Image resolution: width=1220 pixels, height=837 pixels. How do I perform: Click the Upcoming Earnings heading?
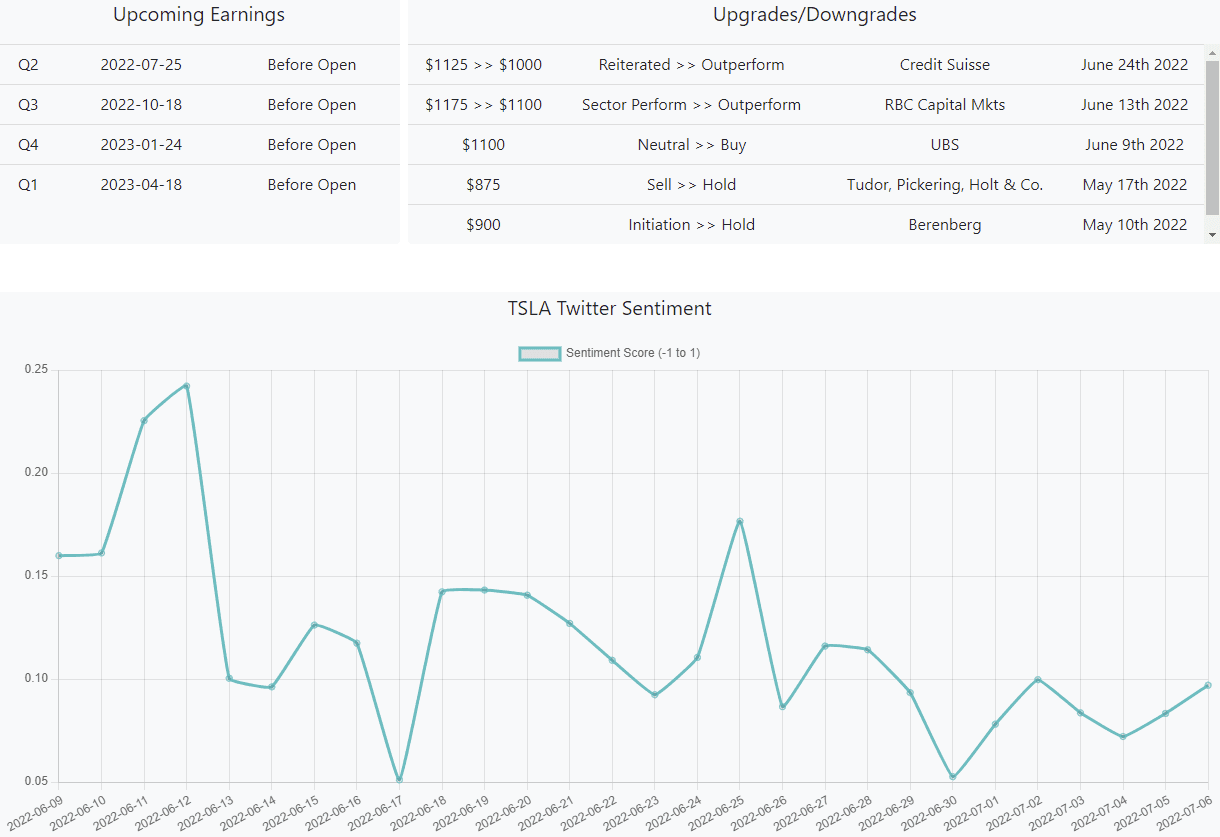[x=199, y=15]
